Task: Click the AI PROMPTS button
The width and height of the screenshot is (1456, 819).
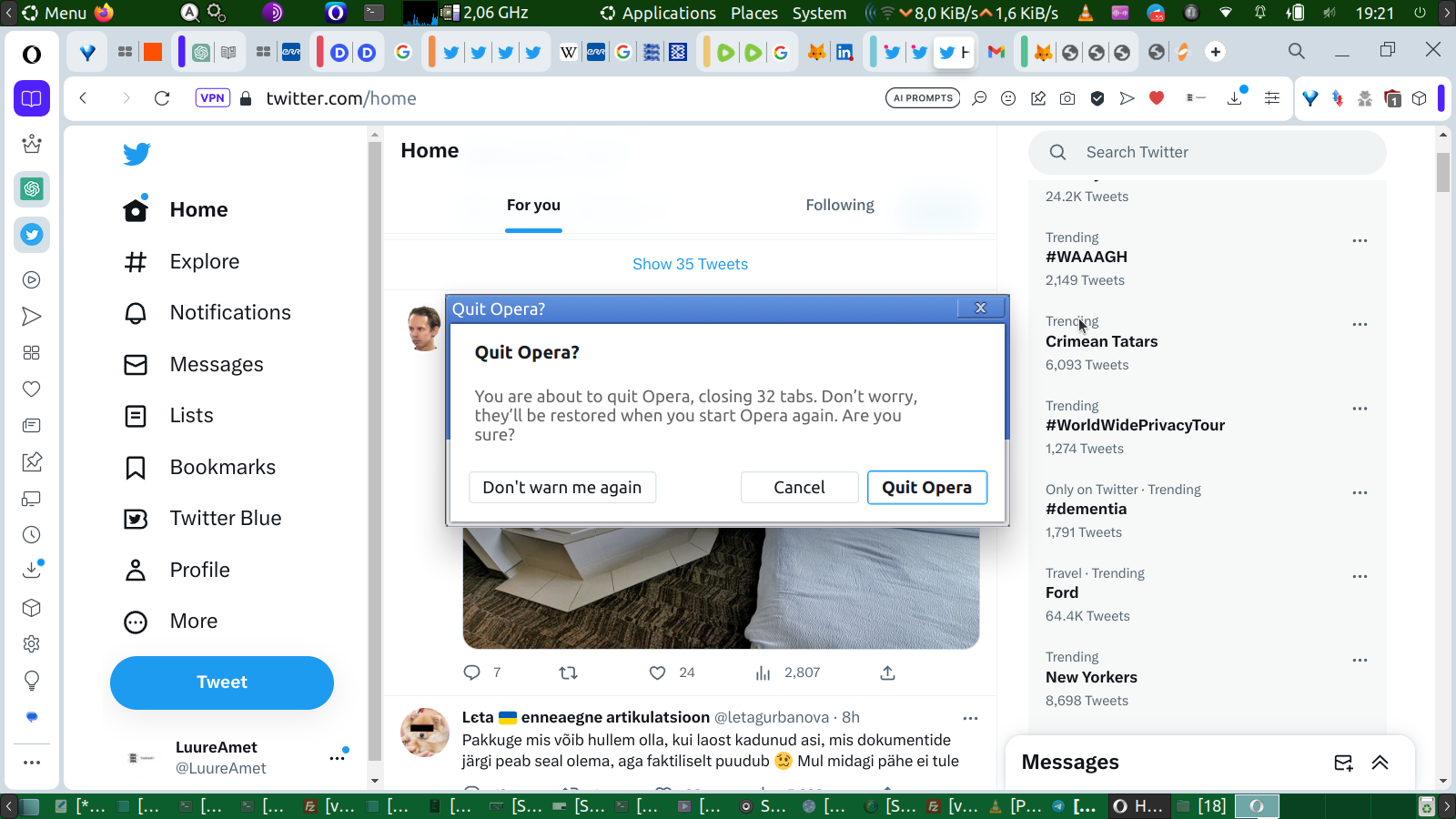Action: coord(923,98)
